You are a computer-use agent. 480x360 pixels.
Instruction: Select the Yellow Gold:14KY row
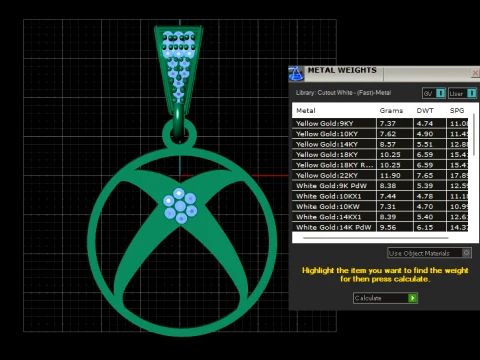[380, 144]
